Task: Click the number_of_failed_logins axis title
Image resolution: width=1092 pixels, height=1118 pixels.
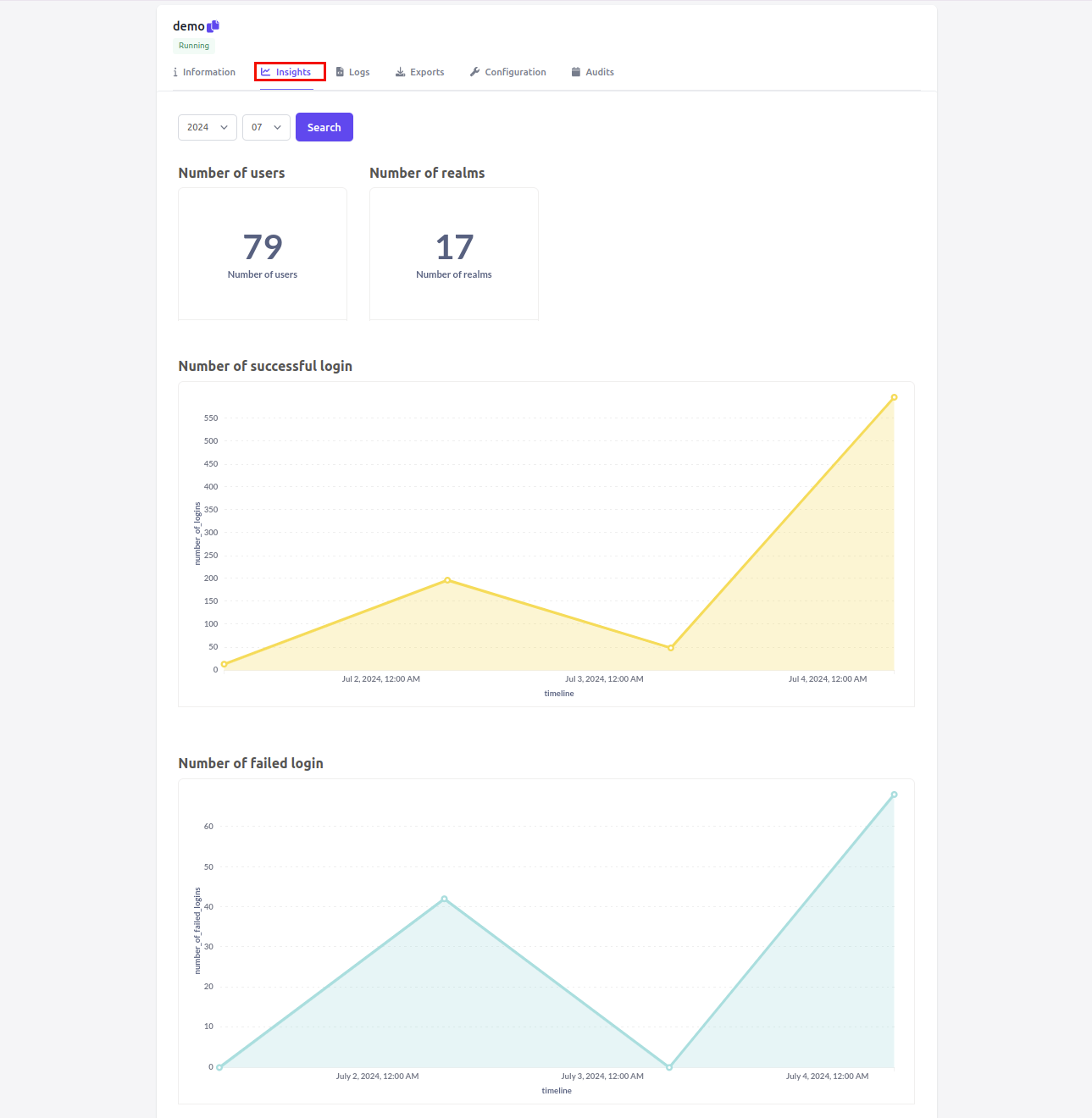Action: click(197, 930)
